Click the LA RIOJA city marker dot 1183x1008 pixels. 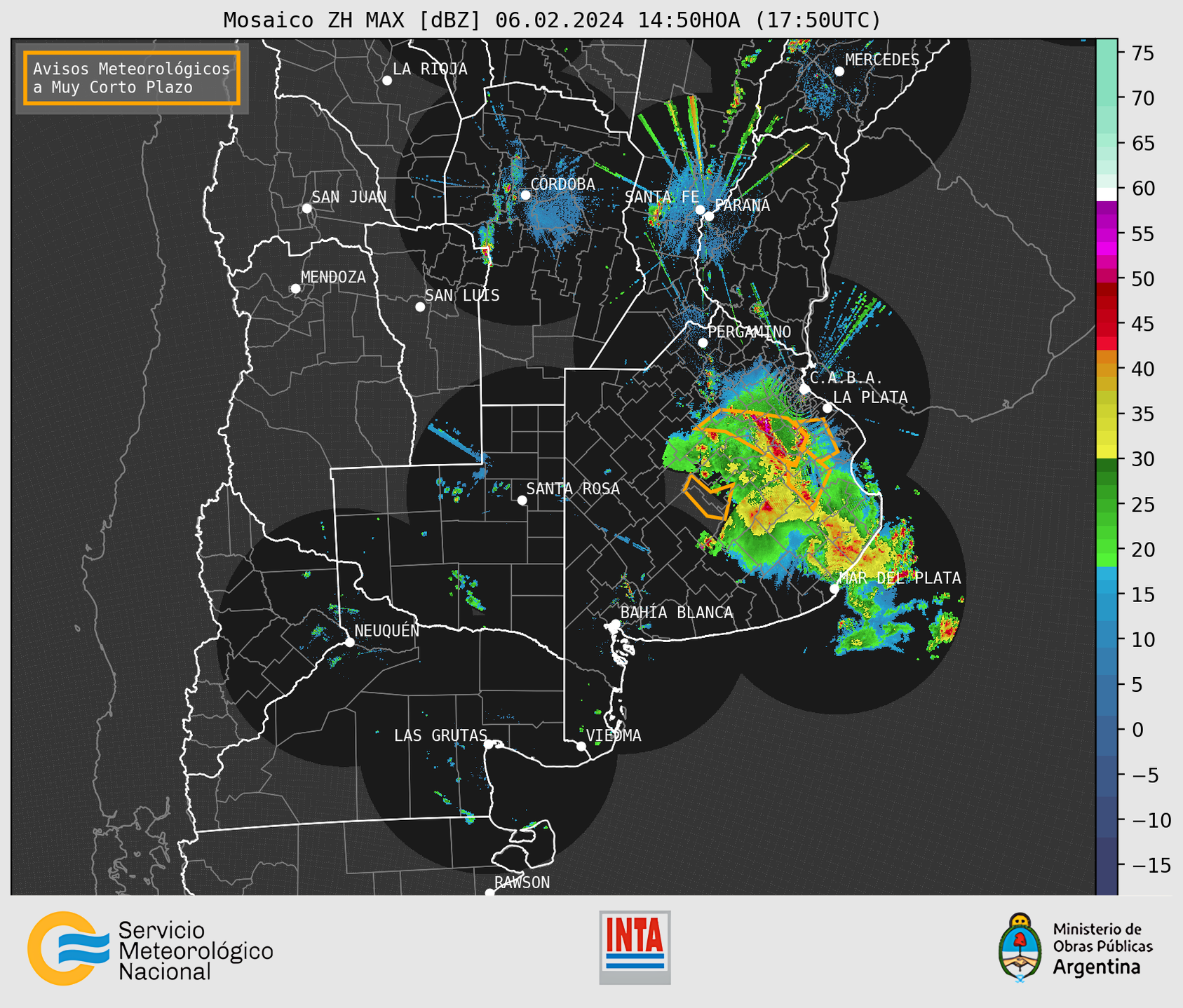point(387,80)
